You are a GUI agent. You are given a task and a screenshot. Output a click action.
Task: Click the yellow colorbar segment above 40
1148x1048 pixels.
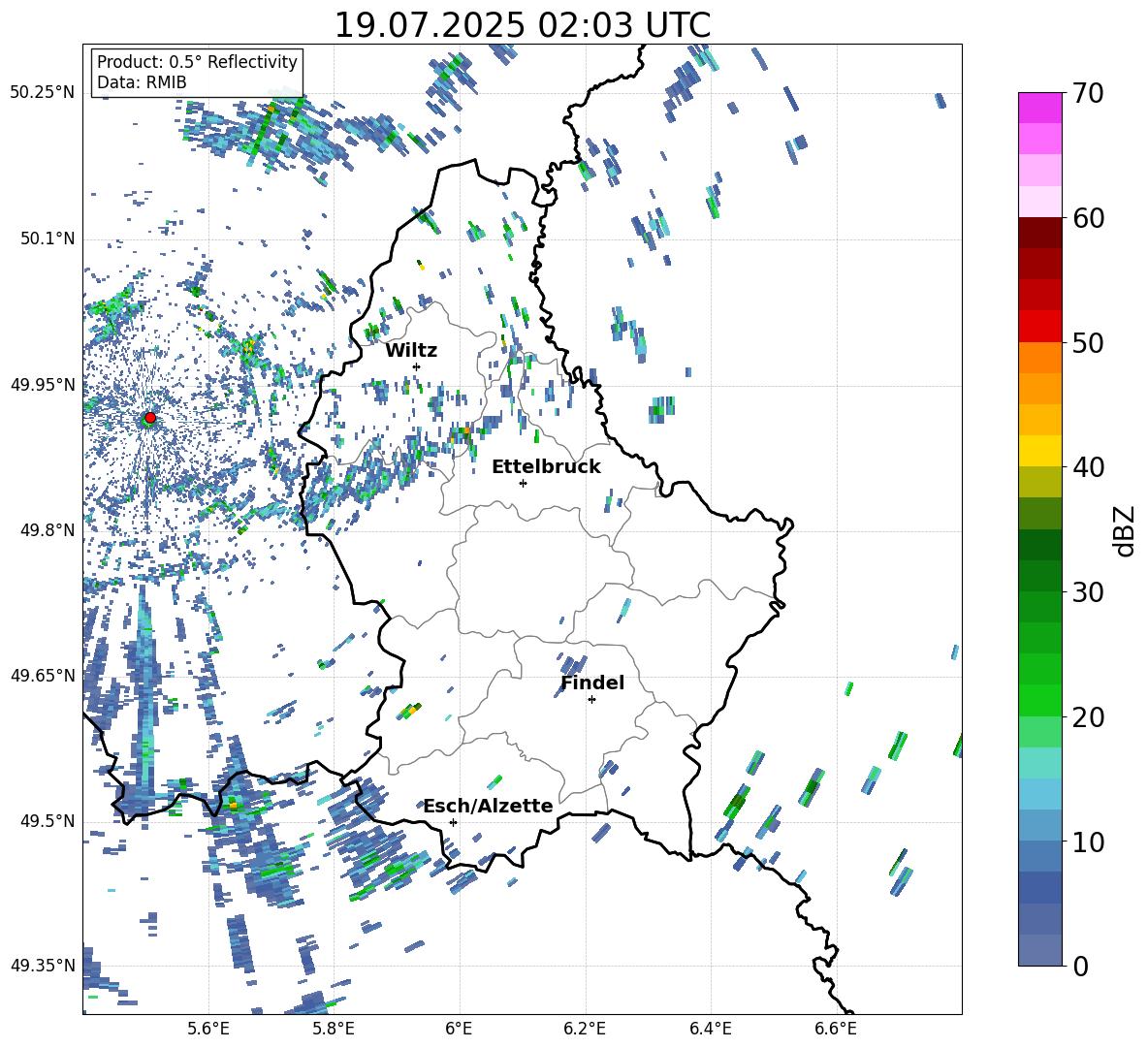tap(1039, 451)
